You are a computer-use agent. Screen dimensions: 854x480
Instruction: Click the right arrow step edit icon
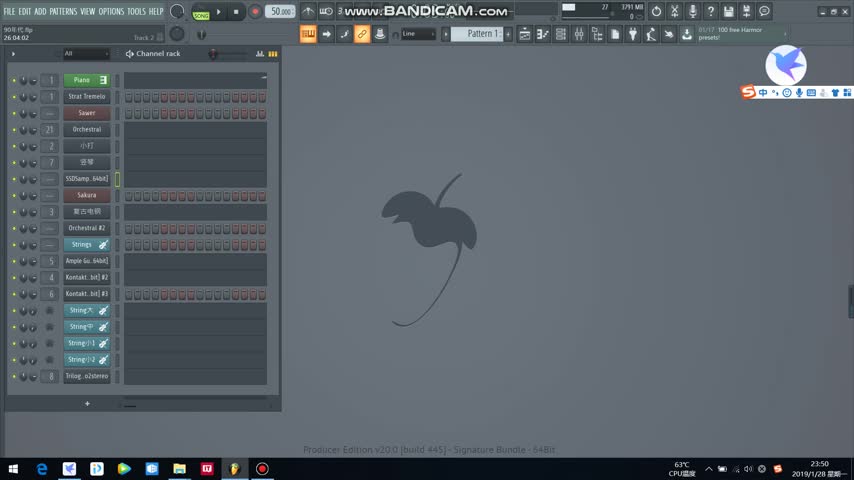[x=326, y=34]
